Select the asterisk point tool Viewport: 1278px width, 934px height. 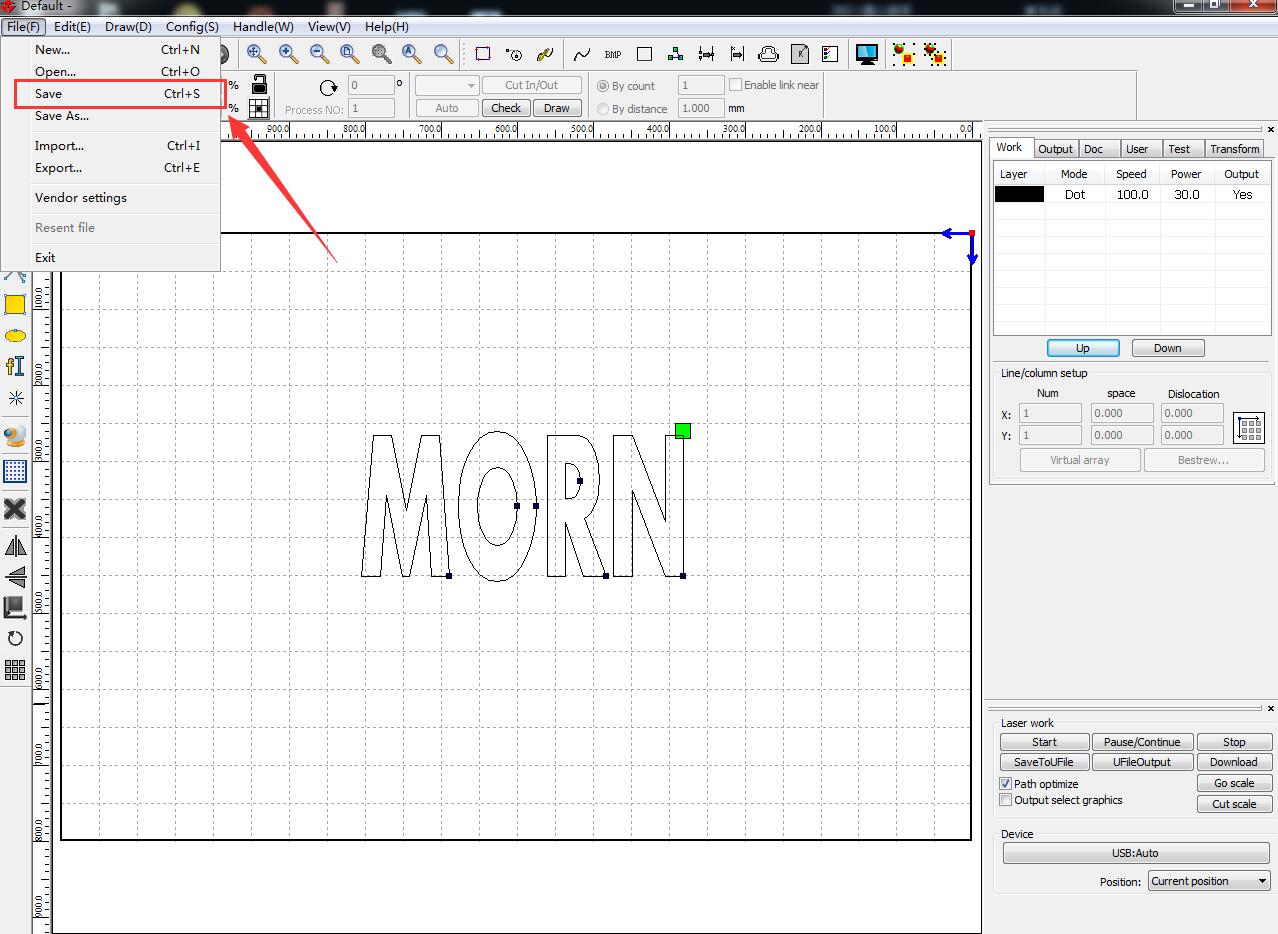(x=15, y=398)
